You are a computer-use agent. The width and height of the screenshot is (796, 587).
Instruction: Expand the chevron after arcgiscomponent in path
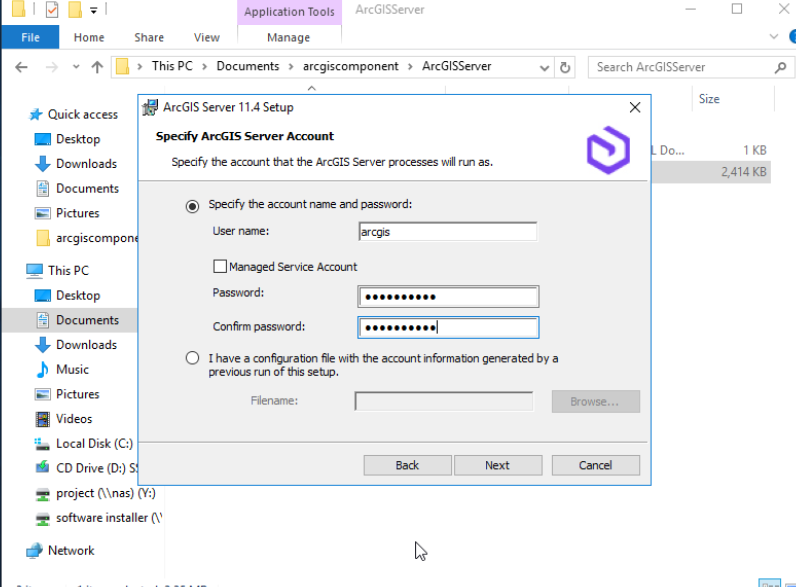(410, 67)
